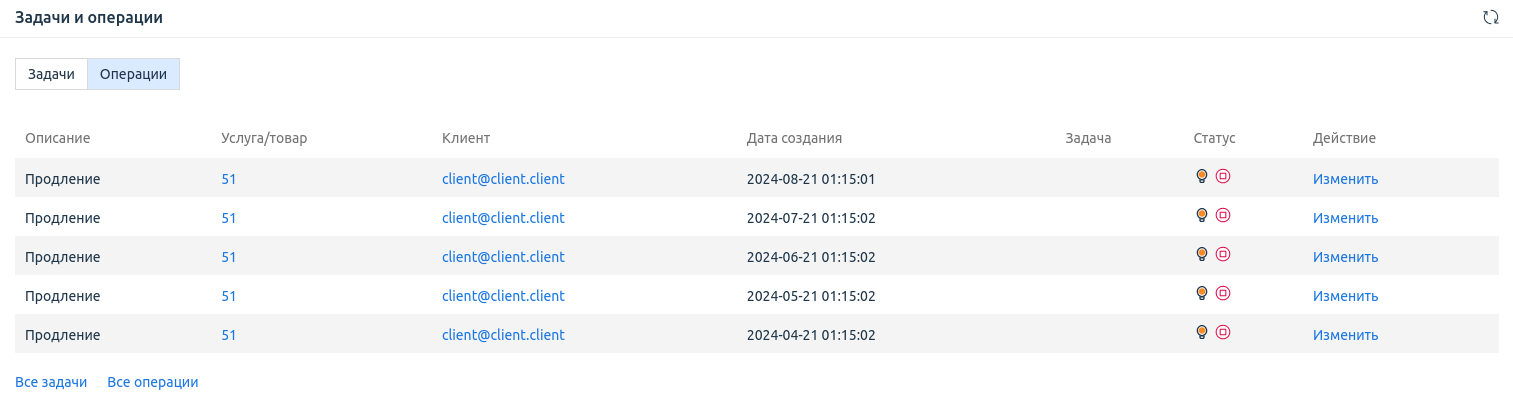The image size is (1513, 407).
Task: Click red stop icon for 2024-07-21 operation
Action: (x=1222, y=216)
